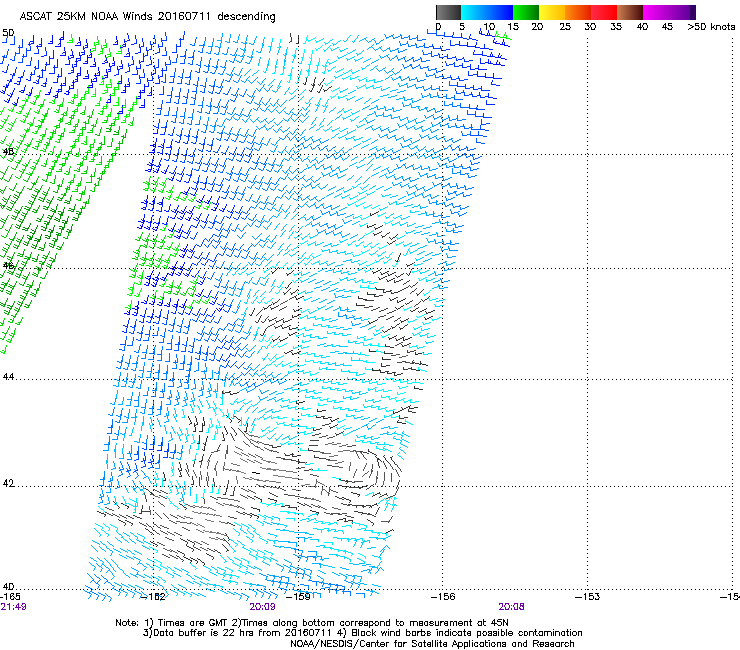This screenshot has width=740, height=650.
Task: Click the legend scale label 35
Action: coord(616,27)
